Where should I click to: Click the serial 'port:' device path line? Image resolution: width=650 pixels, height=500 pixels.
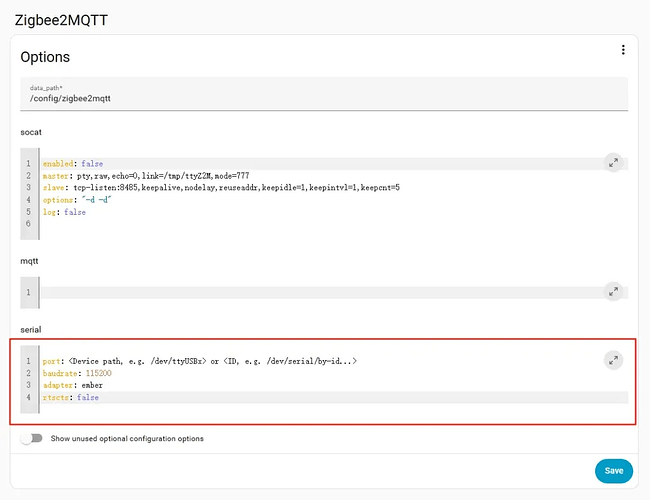[199, 361]
